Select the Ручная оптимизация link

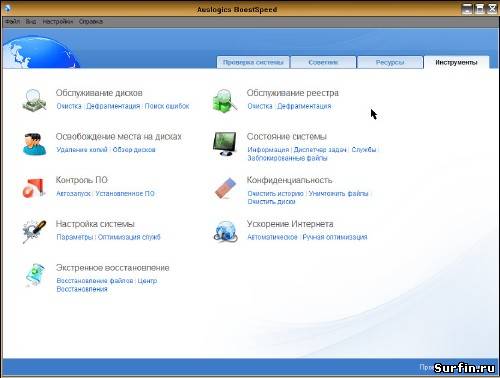[x=335, y=237]
